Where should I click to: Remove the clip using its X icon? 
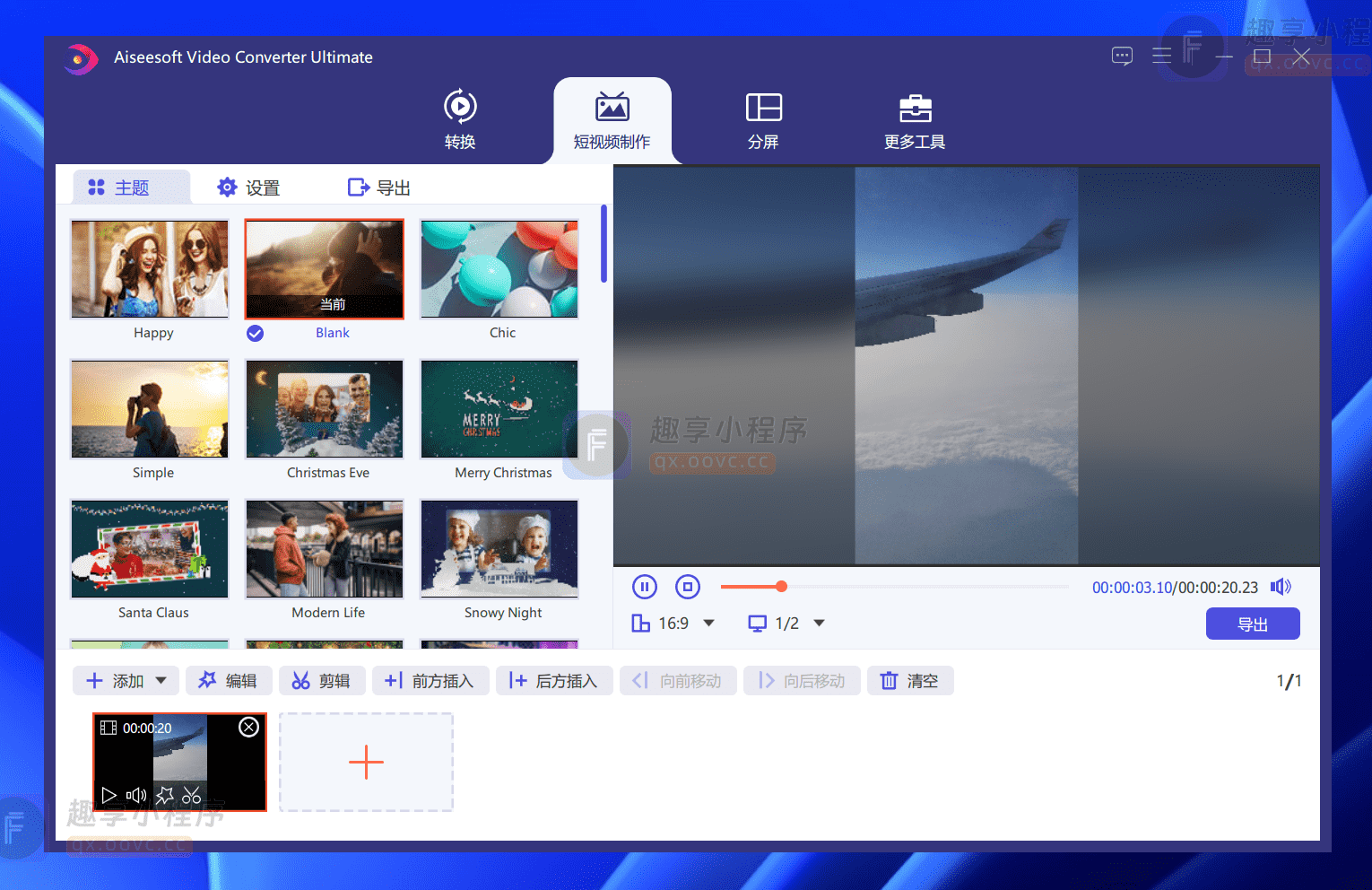[249, 727]
